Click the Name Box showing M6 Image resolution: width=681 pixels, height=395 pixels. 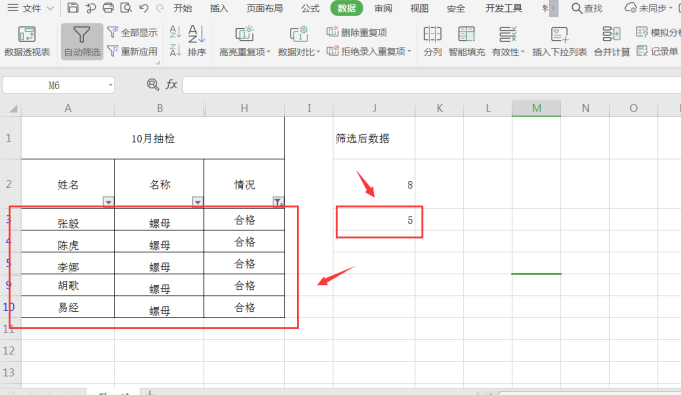54,85
